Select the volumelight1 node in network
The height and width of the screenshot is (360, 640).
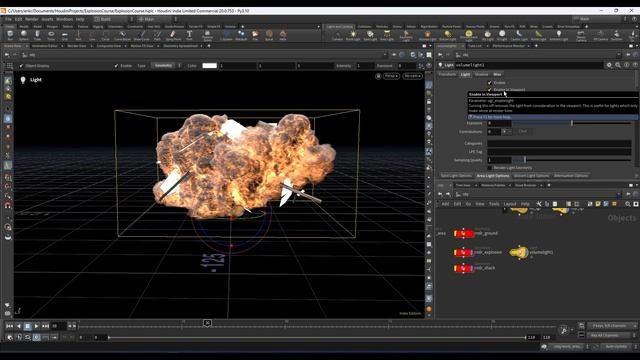[x=519, y=252]
